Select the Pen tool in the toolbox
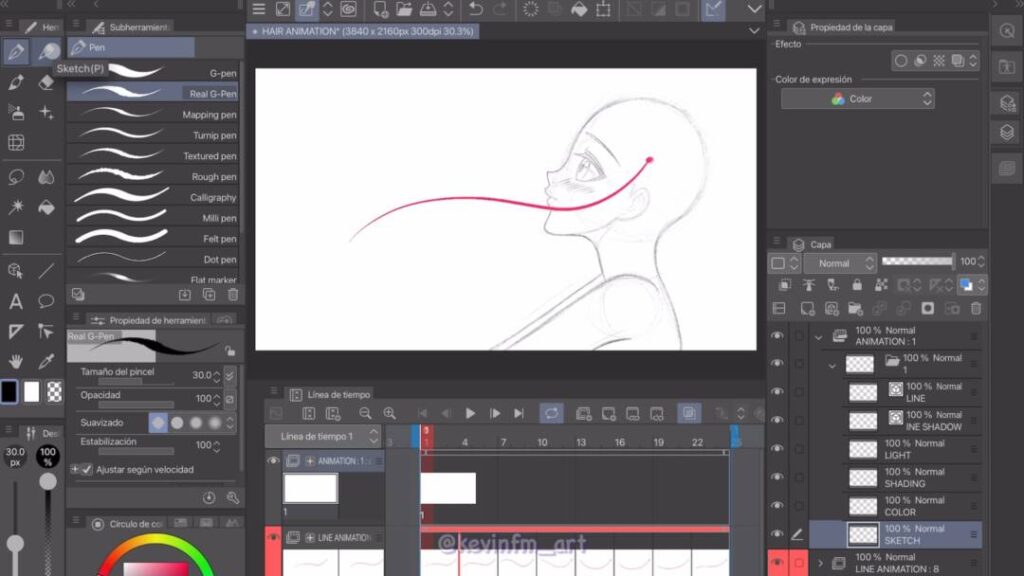 pyautogui.click(x=16, y=51)
